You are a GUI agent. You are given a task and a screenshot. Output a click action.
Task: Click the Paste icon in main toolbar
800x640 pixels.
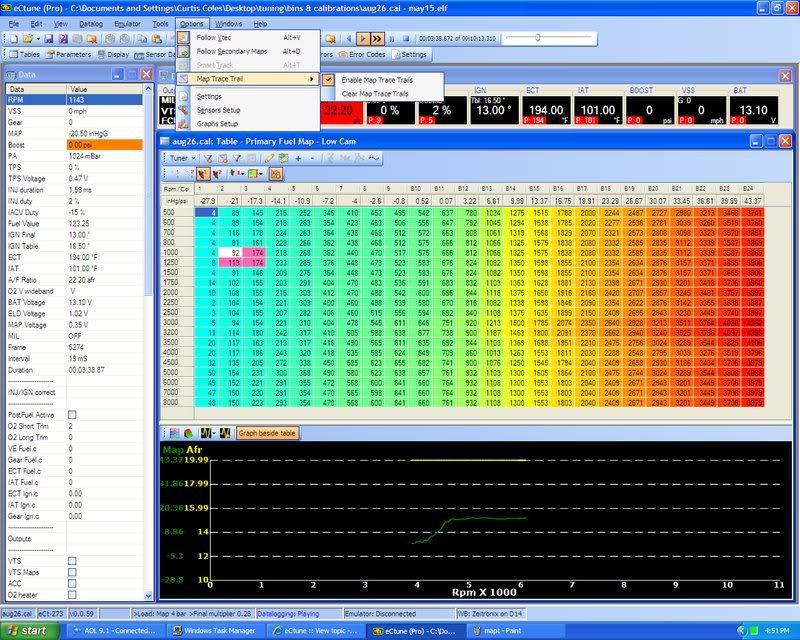pyautogui.click(x=157, y=39)
